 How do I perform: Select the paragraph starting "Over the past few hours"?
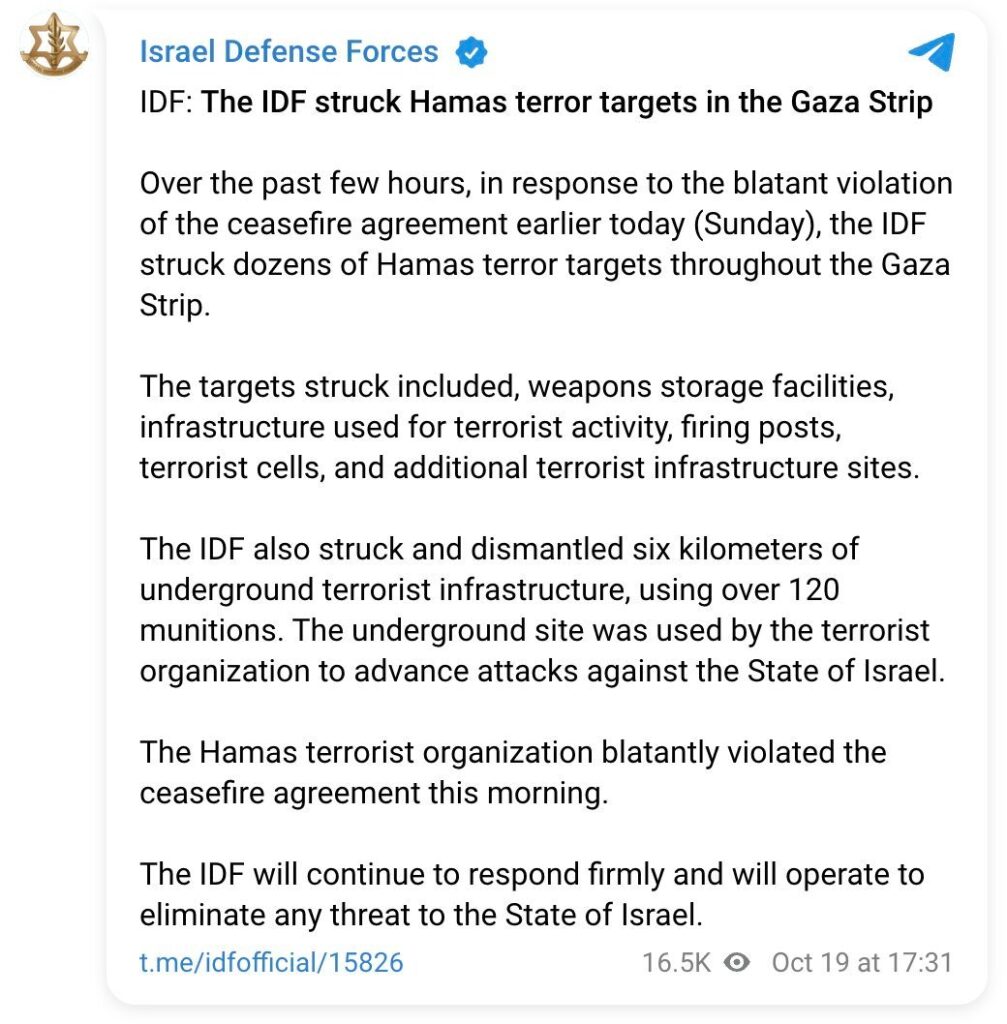point(545,244)
